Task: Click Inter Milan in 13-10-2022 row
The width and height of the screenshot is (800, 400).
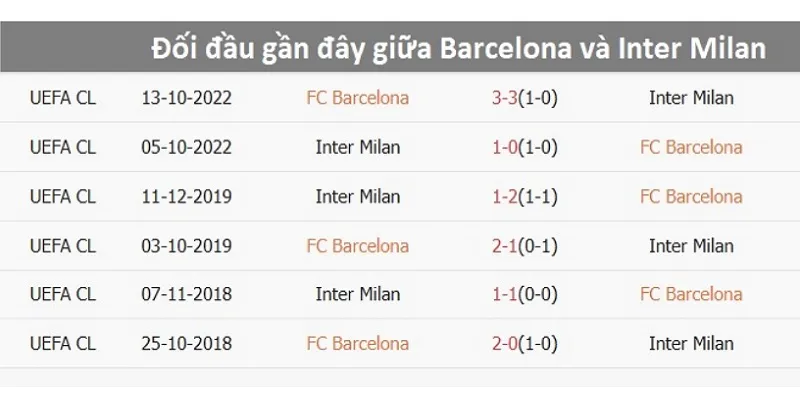Action: pos(691,98)
